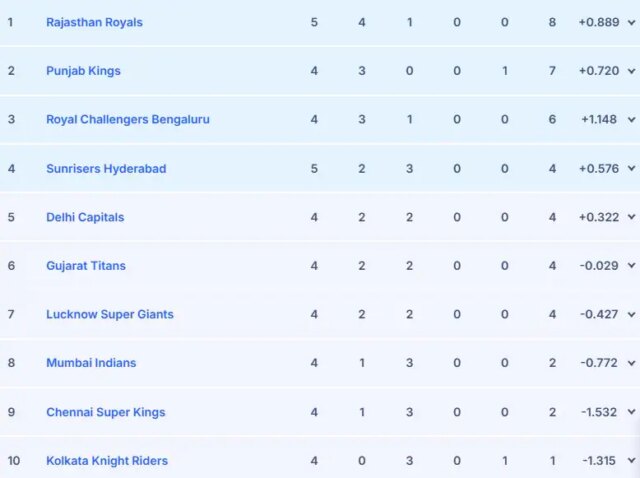Screen dimensions: 640x478
Task: Expand Lucknow Super Giants row details
Action: [631, 314]
